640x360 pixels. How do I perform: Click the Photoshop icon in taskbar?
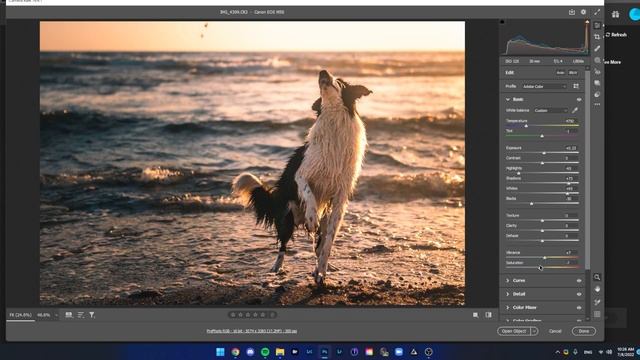(324, 352)
